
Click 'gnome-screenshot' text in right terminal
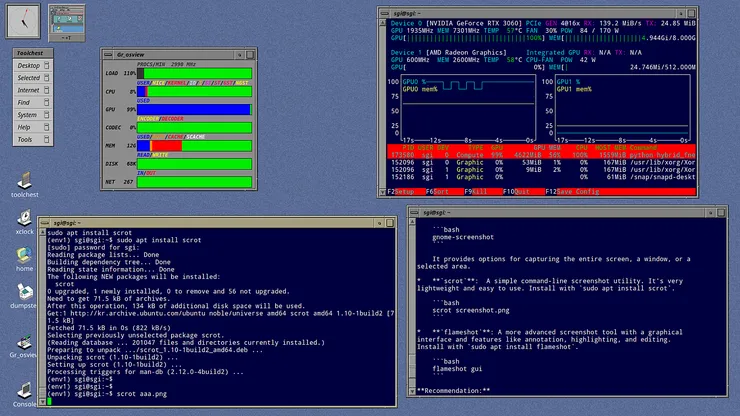coord(463,237)
